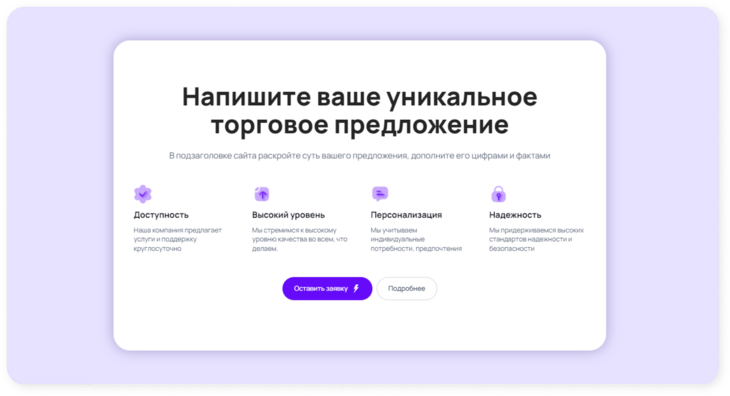Click the Оставить заявку button
This screenshot has height=396, width=730.
327,289
